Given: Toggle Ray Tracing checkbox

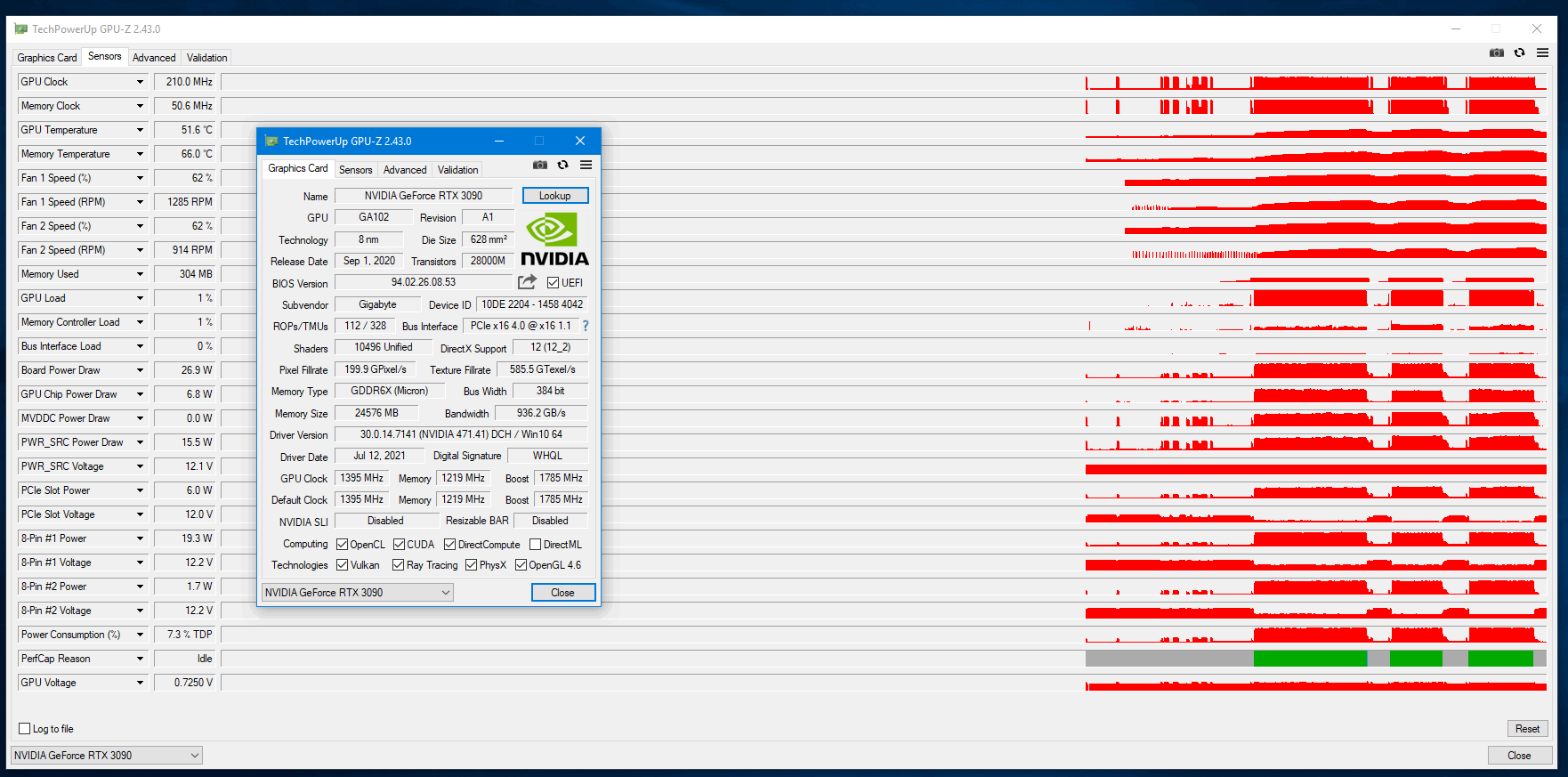Looking at the screenshot, I should [399, 565].
